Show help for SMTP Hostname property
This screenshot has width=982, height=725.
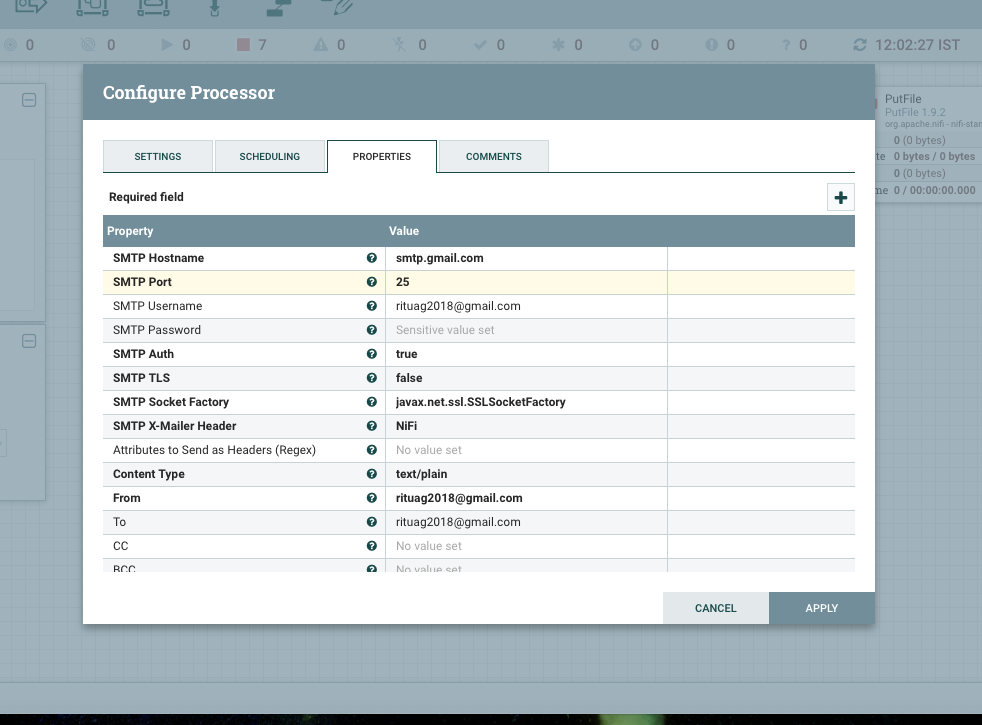(x=371, y=258)
